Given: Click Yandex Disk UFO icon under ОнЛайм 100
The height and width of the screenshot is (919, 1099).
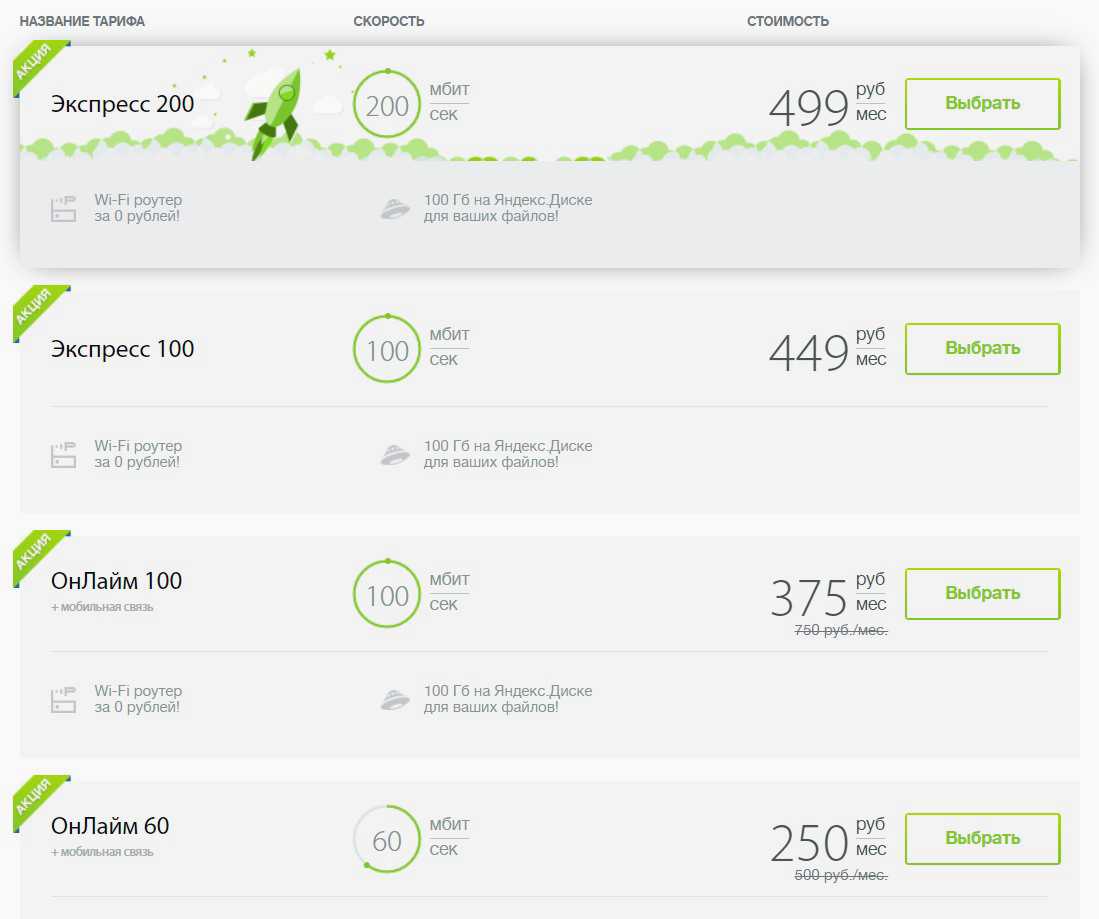Looking at the screenshot, I should (x=395, y=700).
